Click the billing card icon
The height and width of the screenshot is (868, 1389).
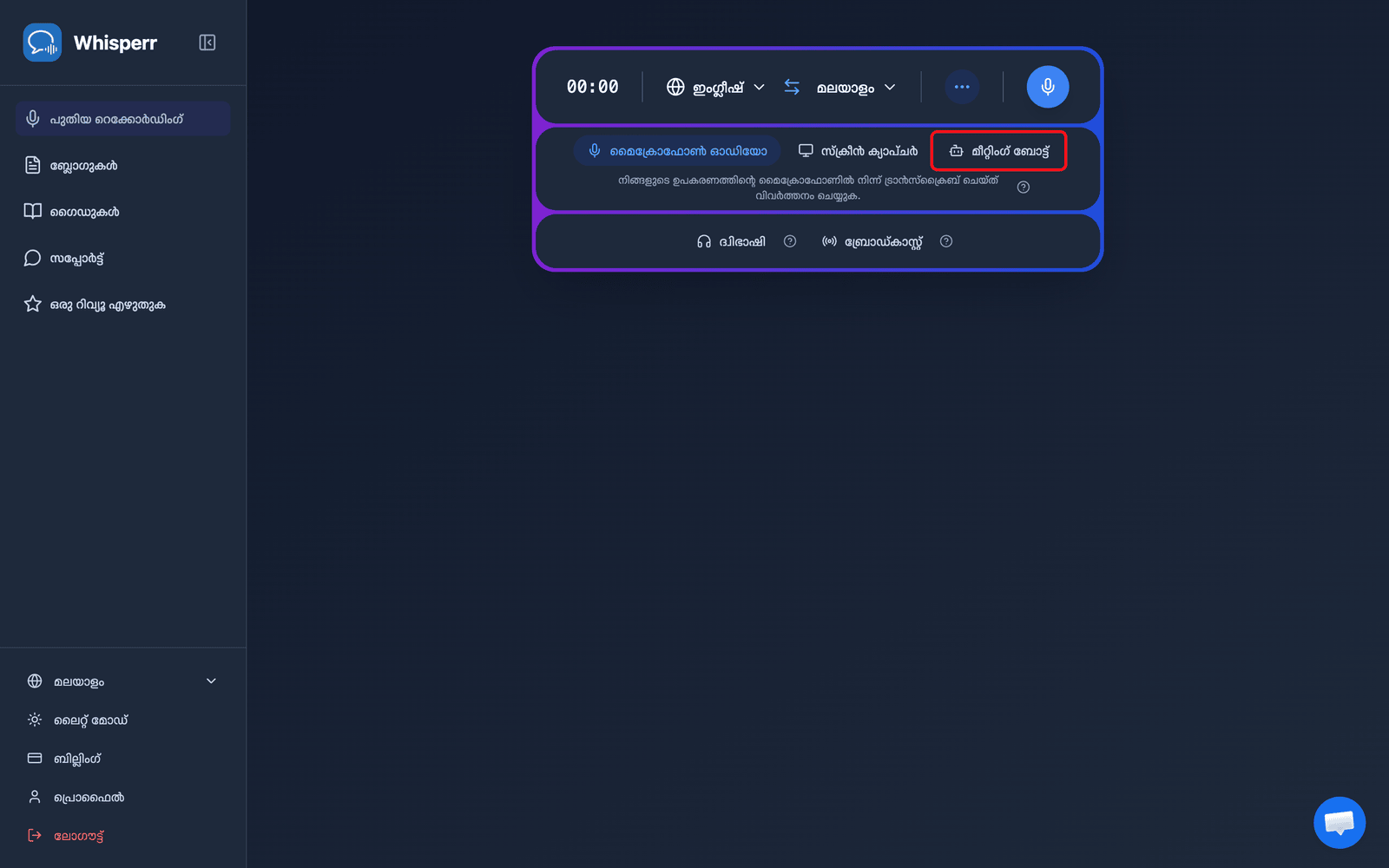point(35,758)
